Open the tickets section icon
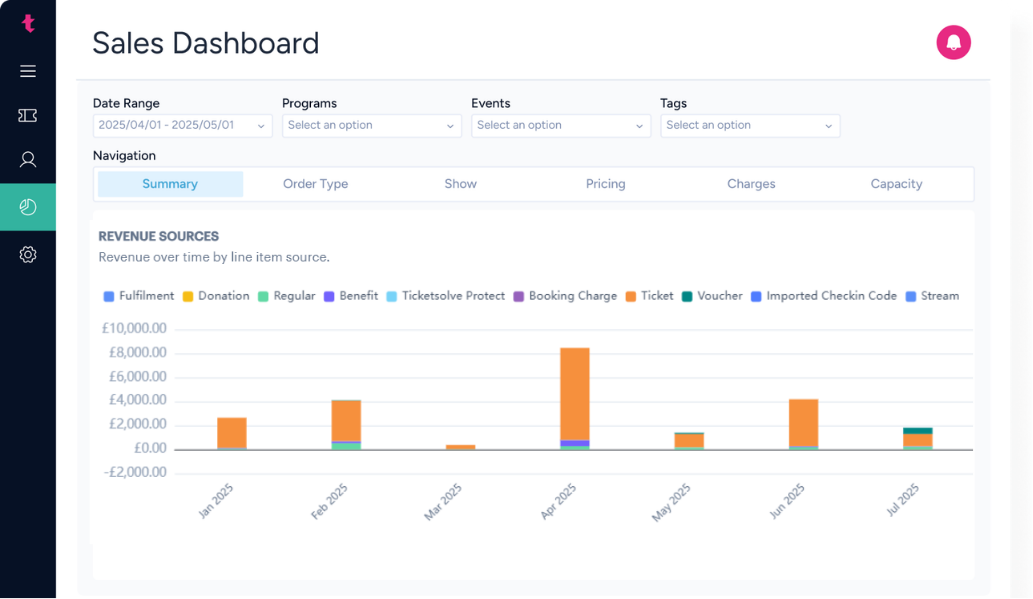The image size is (1033, 599). pyautogui.click(x=28, y=116)
